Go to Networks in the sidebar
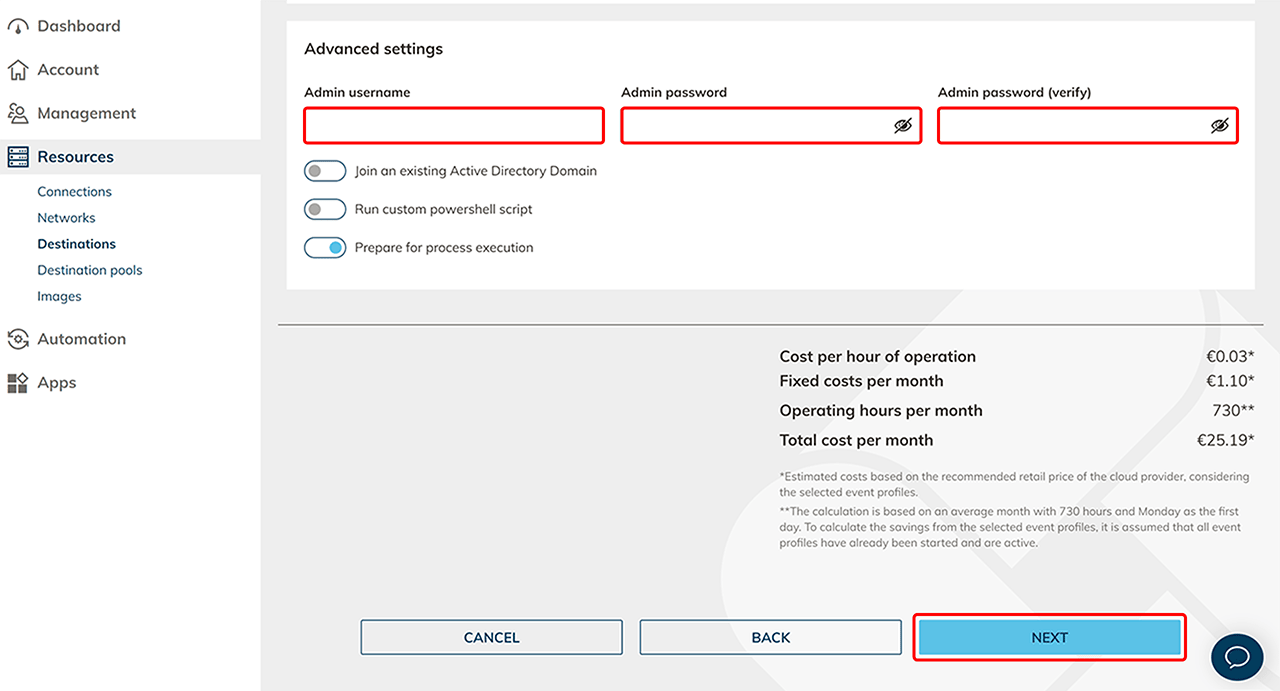Image resolution: width=1280 pixels, height=691 pixels. tap(66, 218)
